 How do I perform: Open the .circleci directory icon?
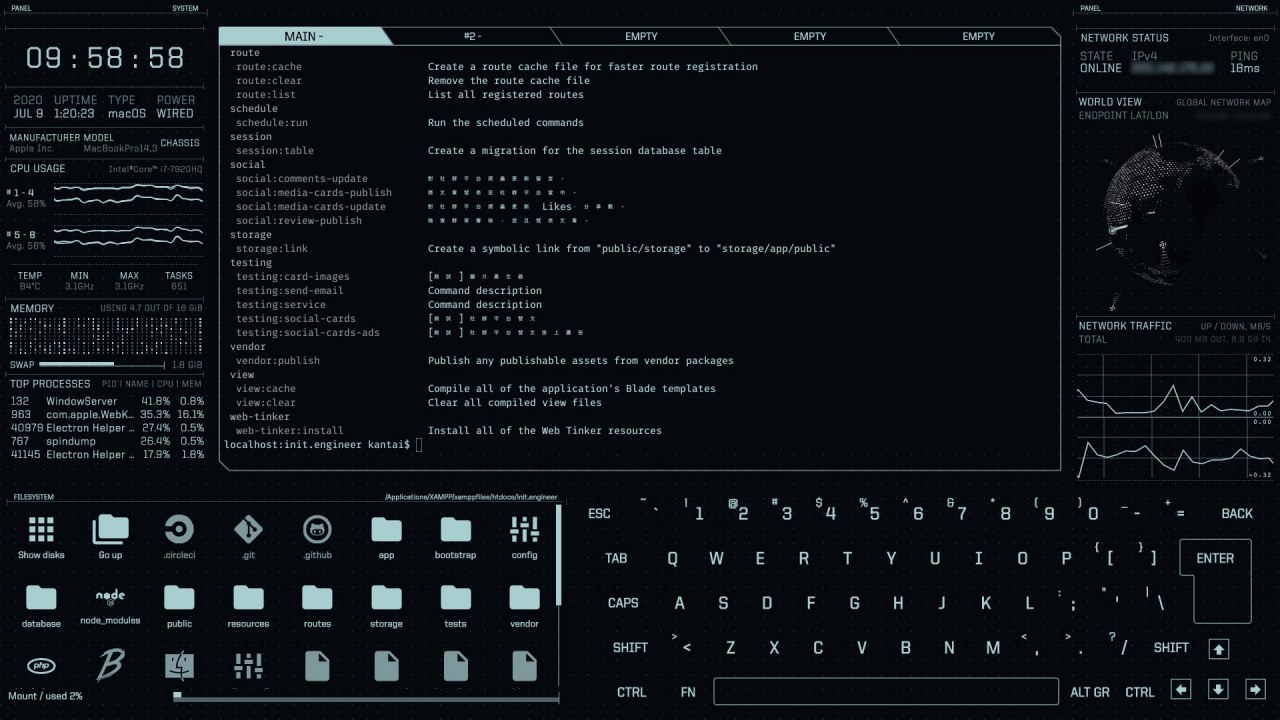[x=179, y=530]
